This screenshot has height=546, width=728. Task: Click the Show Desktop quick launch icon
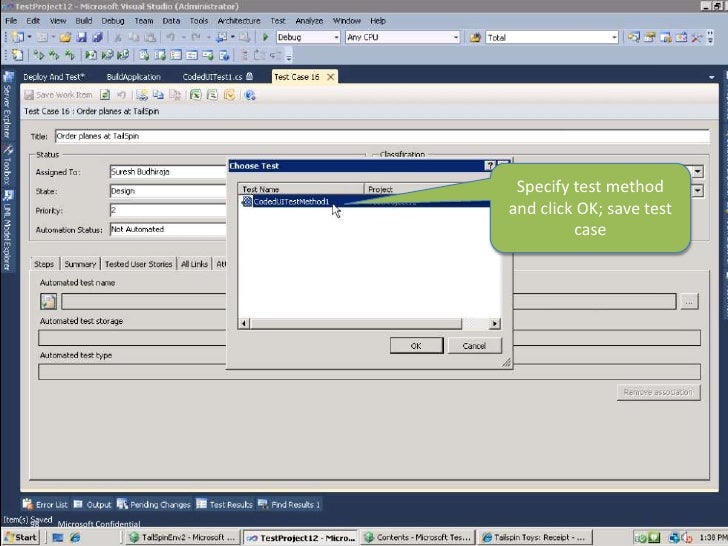pos(58,537)
